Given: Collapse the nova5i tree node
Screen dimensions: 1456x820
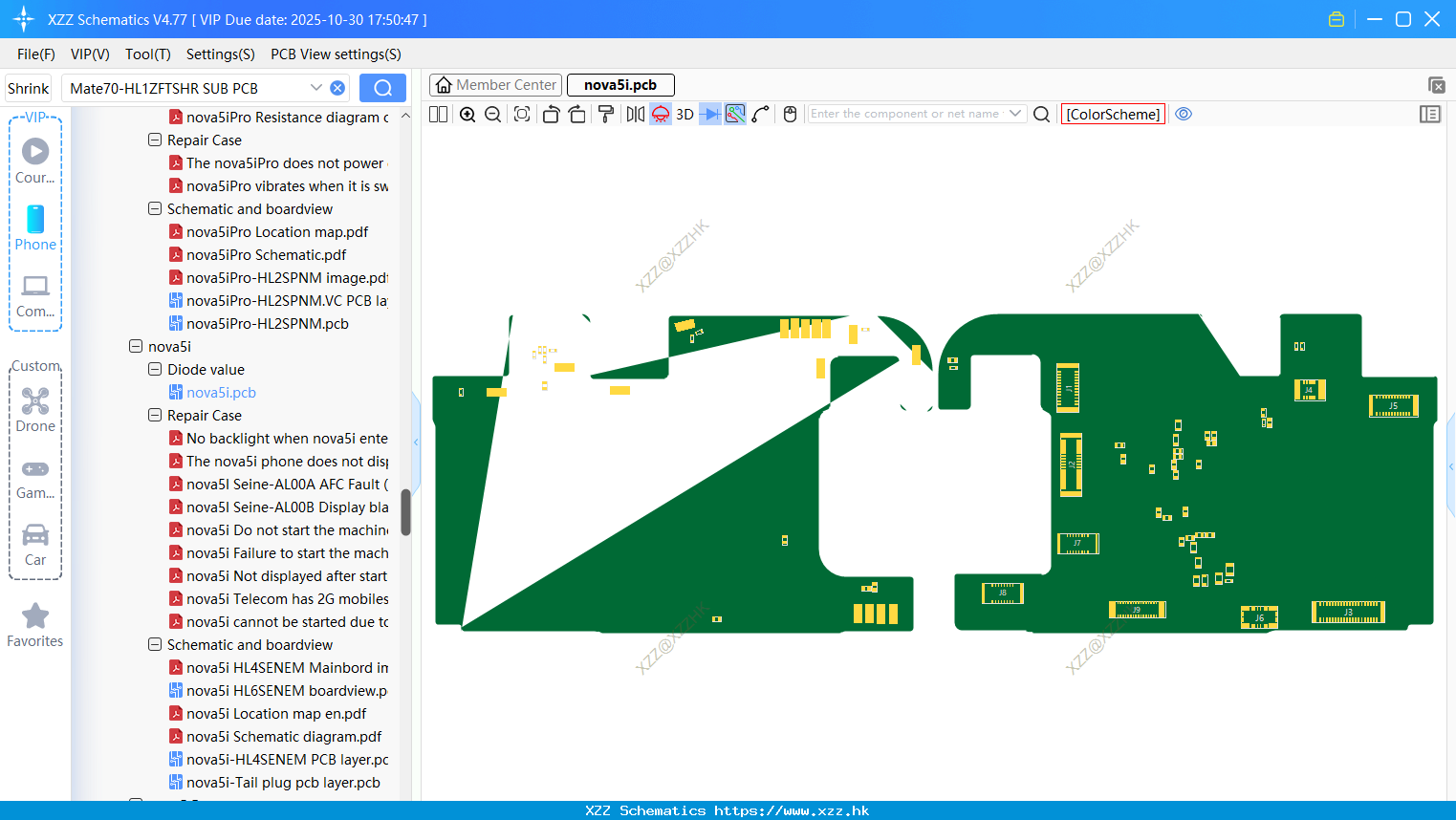Looking at the screenshot, I should tap(136, 346).
